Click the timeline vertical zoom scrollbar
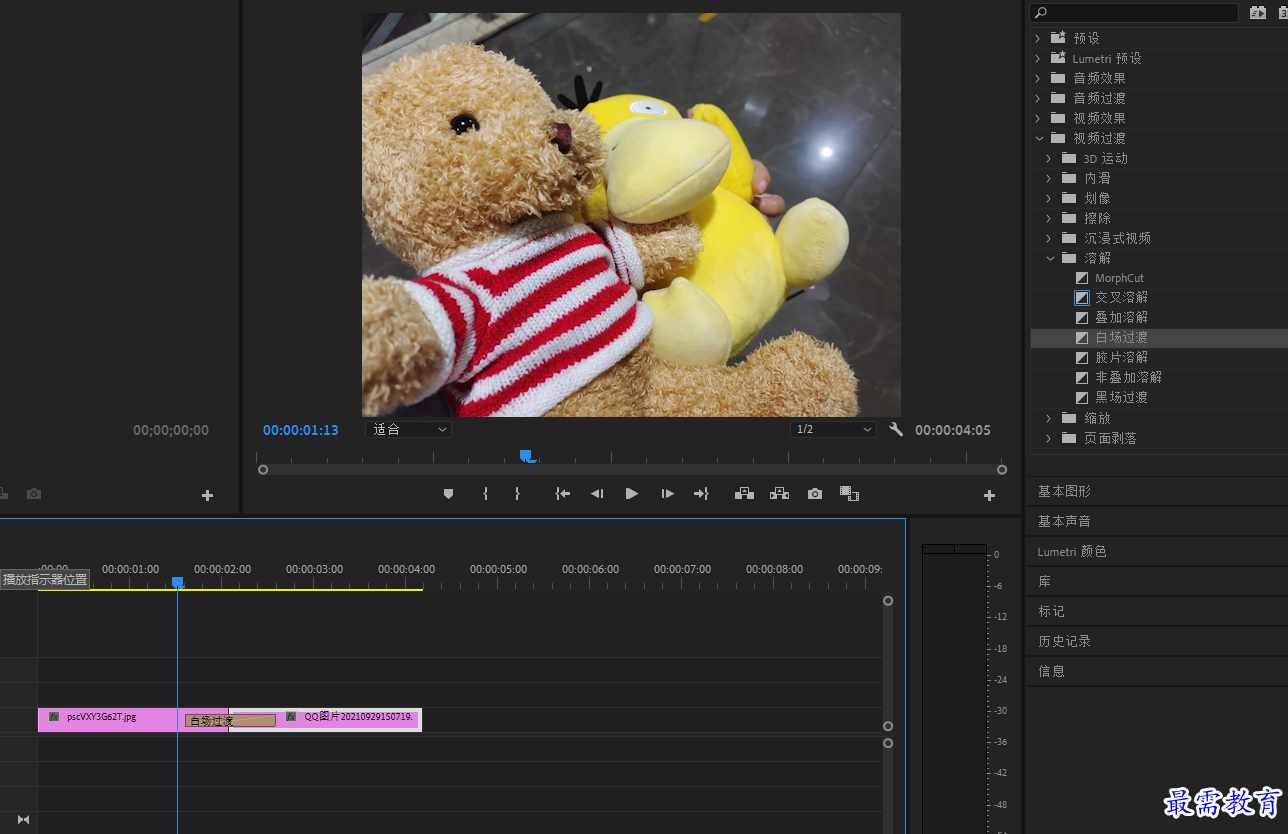This screenshot has height=834, width=1288. (887, 664)
